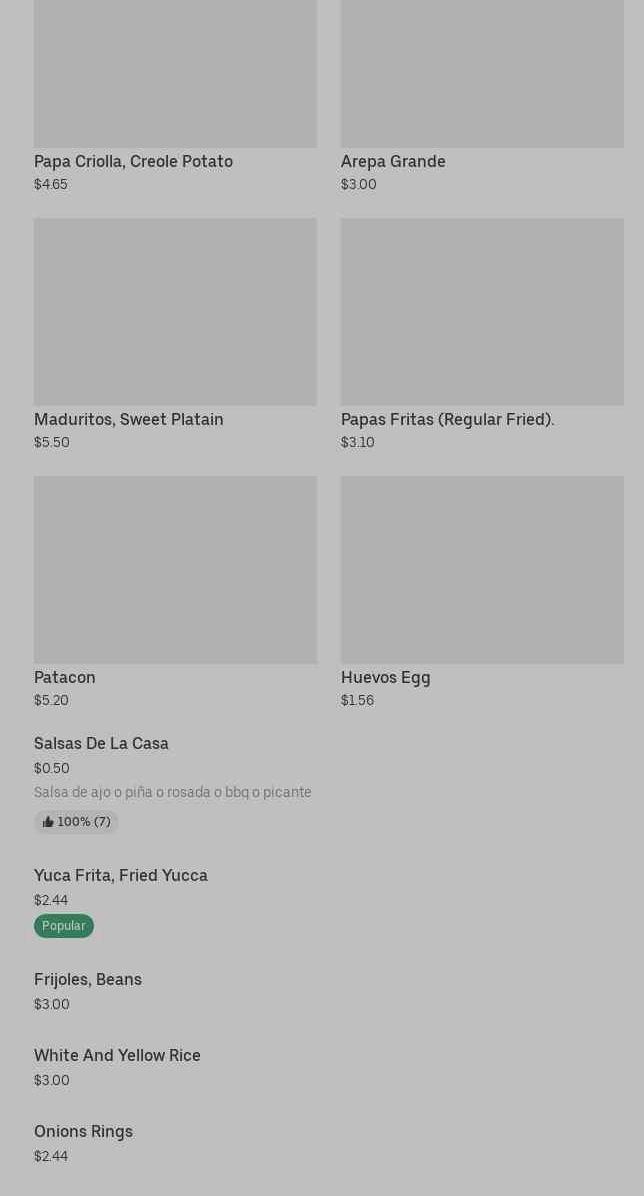Select Yuca Frita, Fried Yucca item
This screenshot has height=1196, width=644.
121,875
